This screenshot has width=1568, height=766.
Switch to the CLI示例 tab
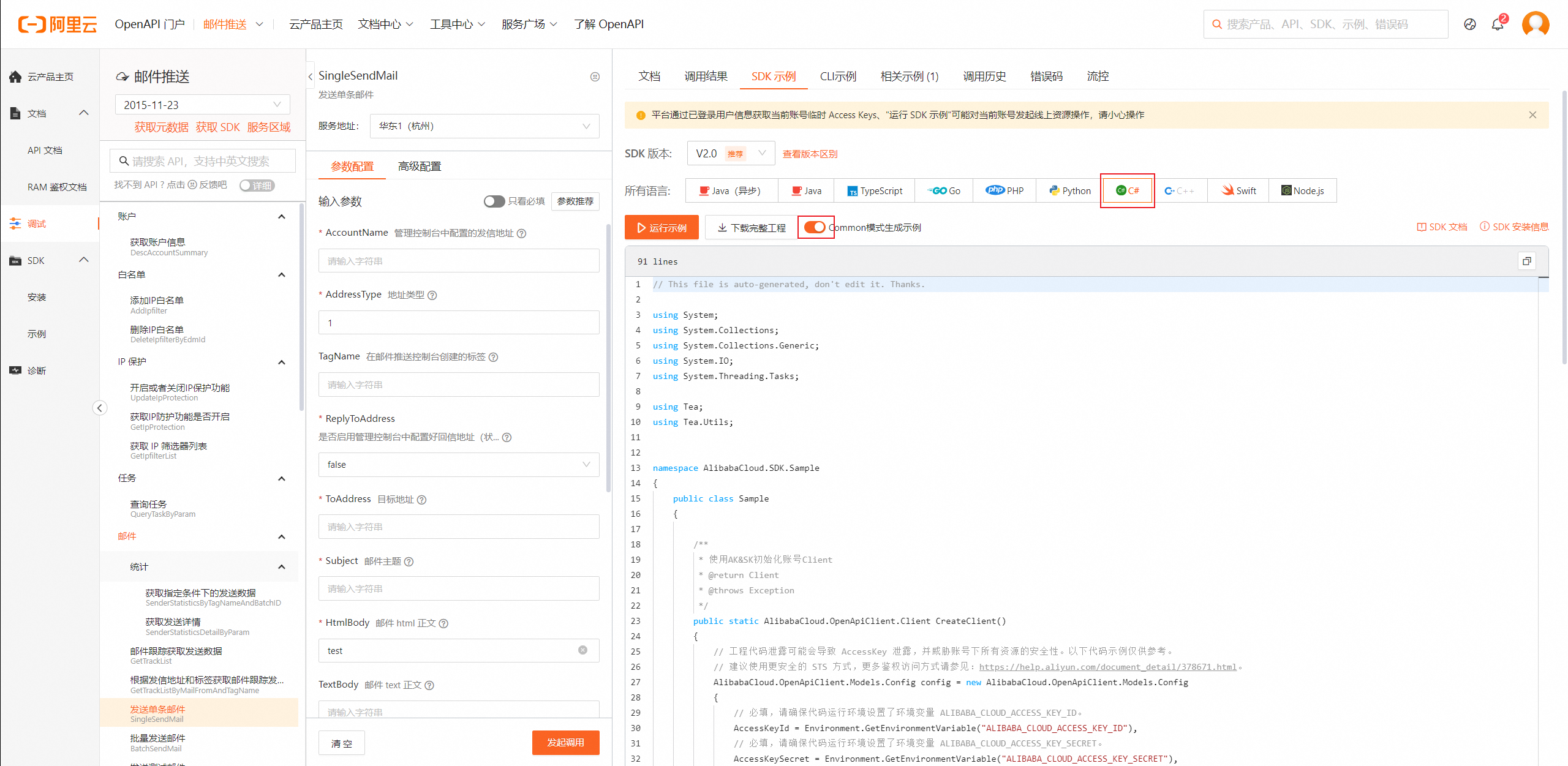tap(837, 77)
